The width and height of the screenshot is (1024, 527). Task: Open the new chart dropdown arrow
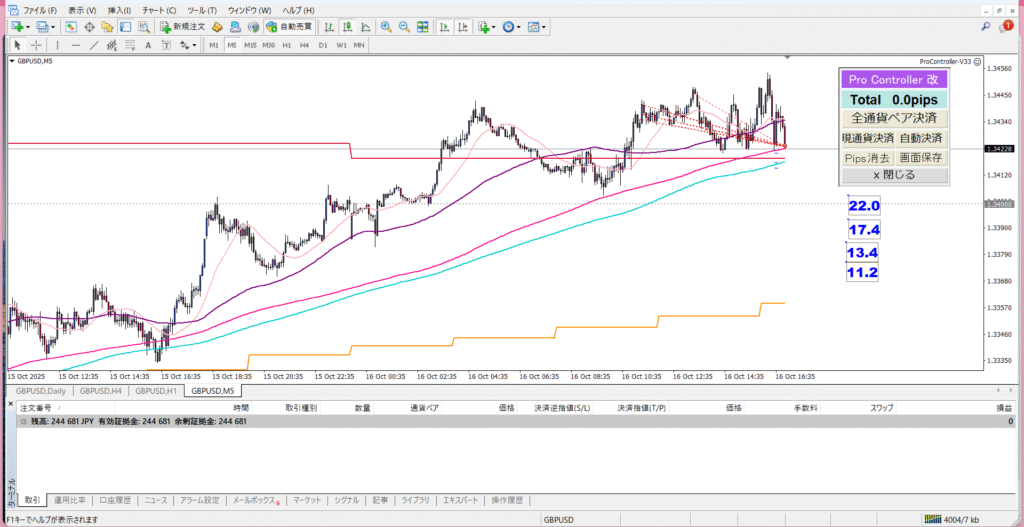28,26
